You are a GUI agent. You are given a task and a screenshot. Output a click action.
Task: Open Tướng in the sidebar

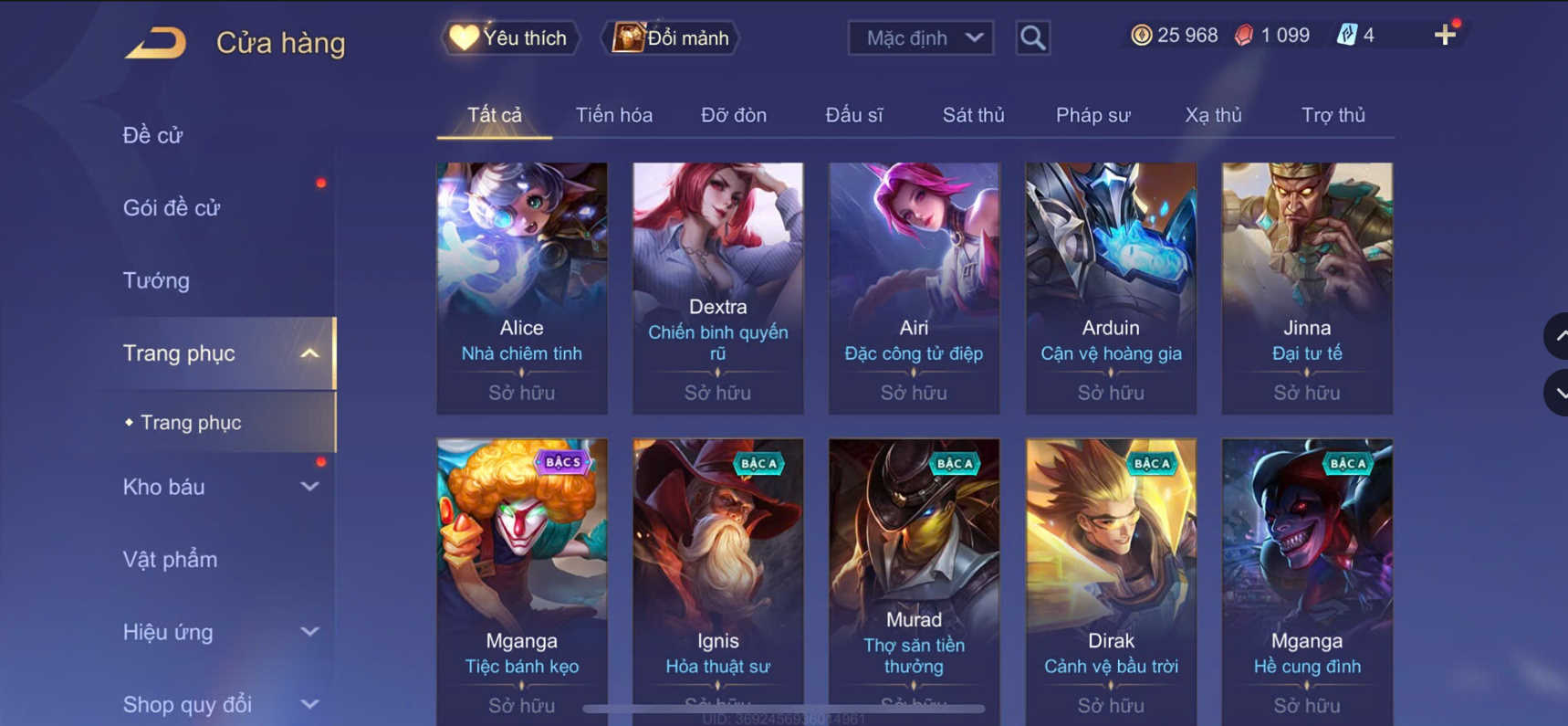[x=156, y=280]
